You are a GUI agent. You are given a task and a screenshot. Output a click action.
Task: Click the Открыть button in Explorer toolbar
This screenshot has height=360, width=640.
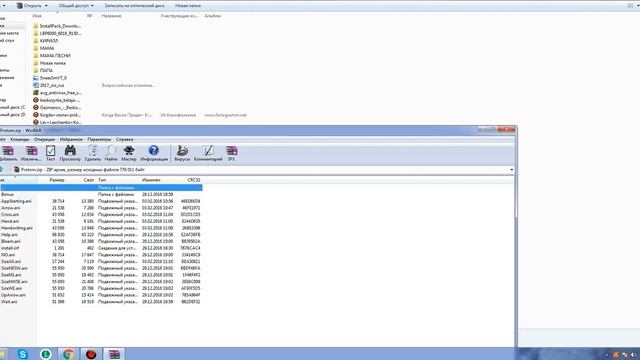[x=29, y=6]
